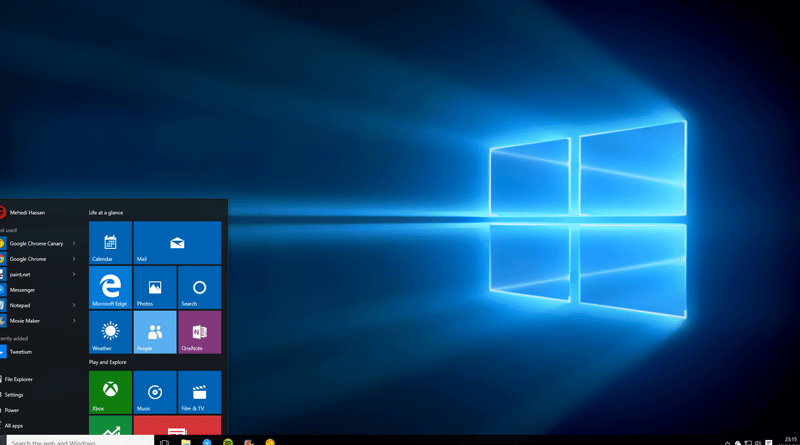This screenshot has height=445, width=800.
Task: Launch the Xbox tile
Action: click(x=110, y=392)
